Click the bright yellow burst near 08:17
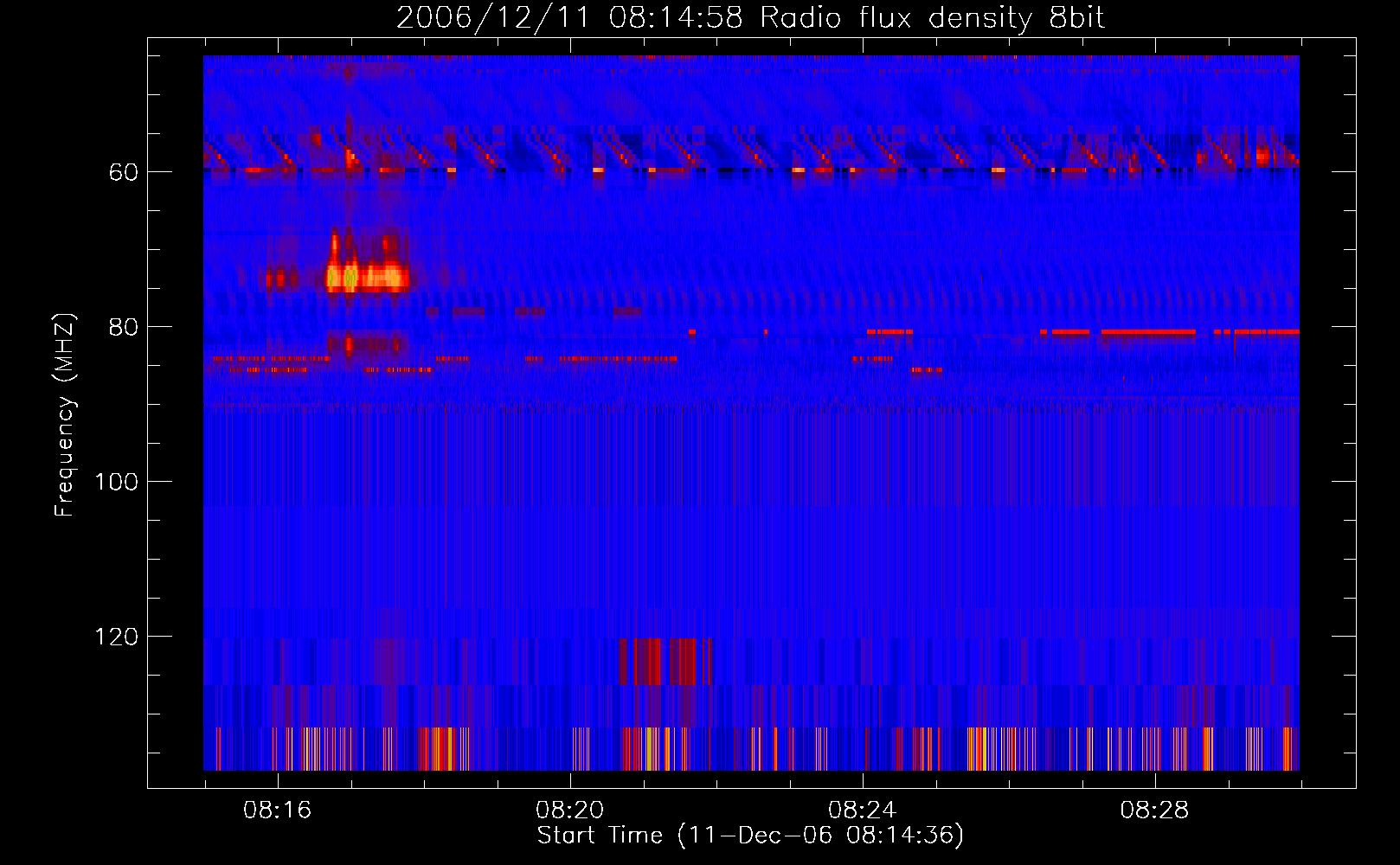The image size is (1400, 865). (x=367, y=277)
